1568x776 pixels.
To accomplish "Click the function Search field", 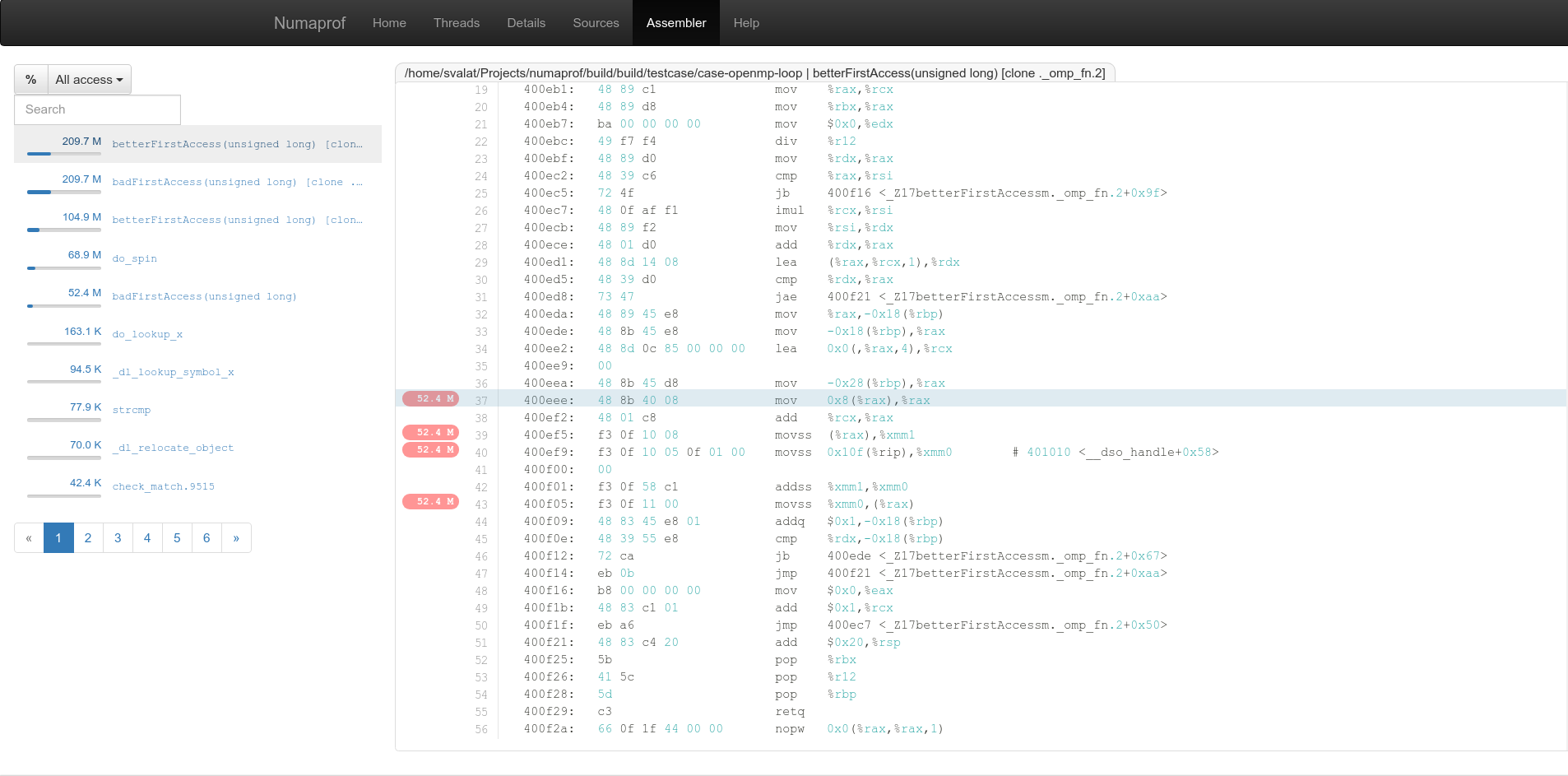I will [97, 109].
